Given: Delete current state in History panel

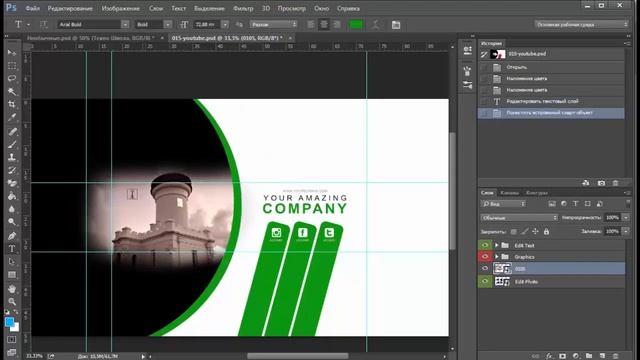Looking at the screenshot, I should point(616,183).
